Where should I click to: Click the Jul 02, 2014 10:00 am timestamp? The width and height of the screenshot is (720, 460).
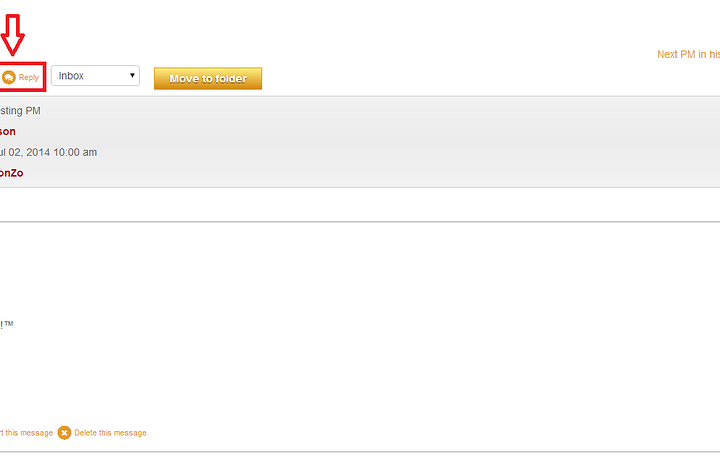click(48, 152)
